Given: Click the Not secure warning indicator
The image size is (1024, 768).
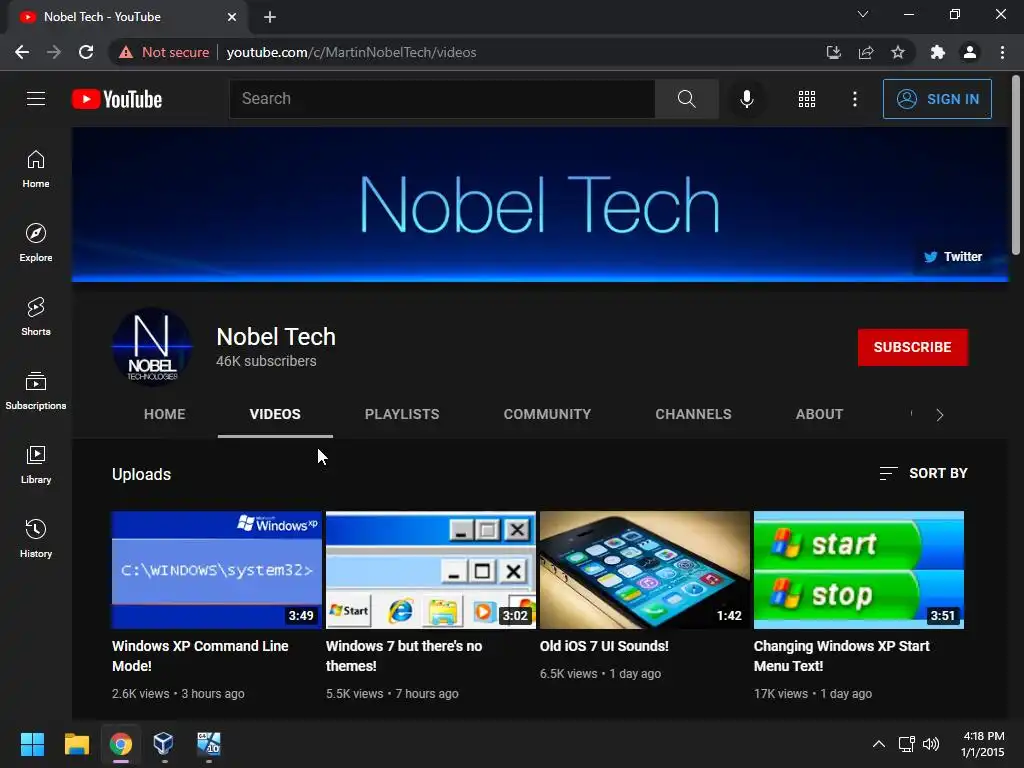Looking at the screenshot, I should click(164, 52).
